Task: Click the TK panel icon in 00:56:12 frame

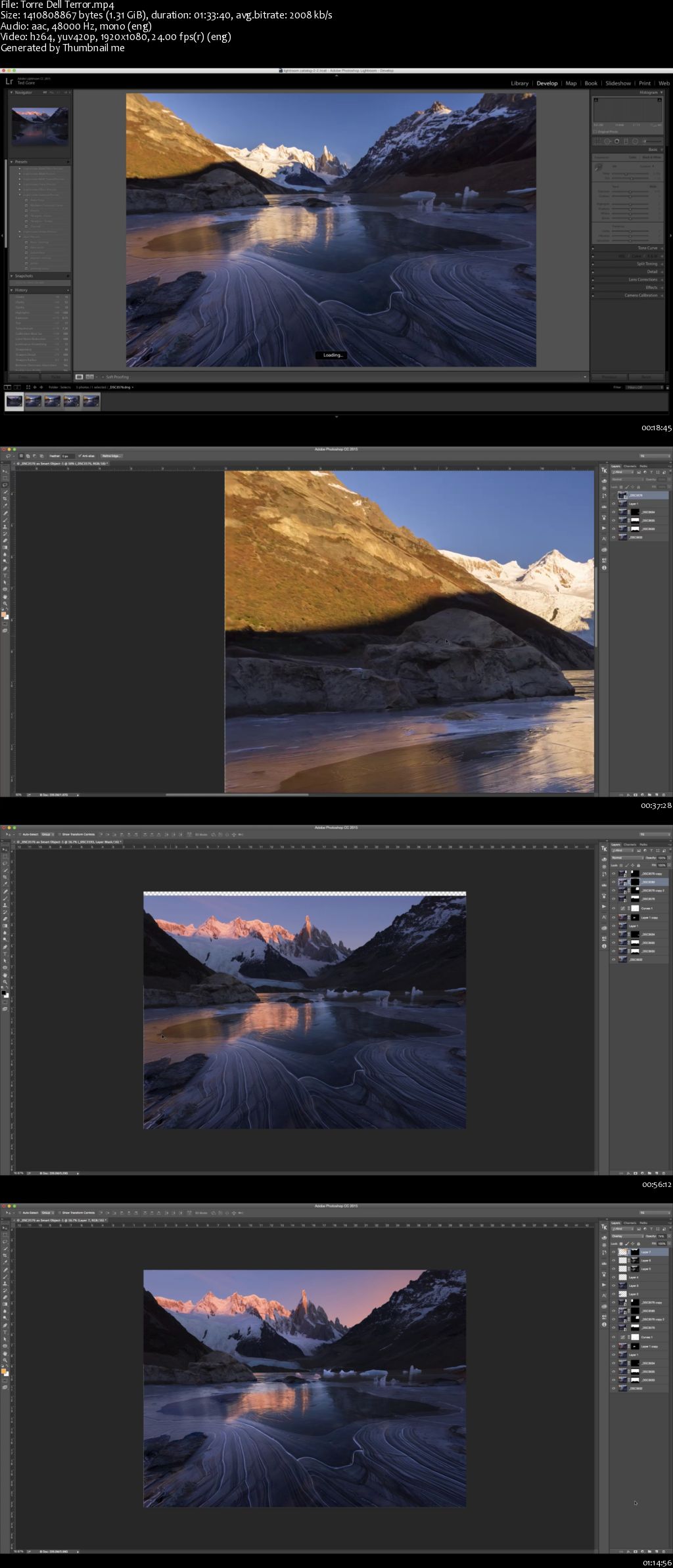Action: coord(604,849)
